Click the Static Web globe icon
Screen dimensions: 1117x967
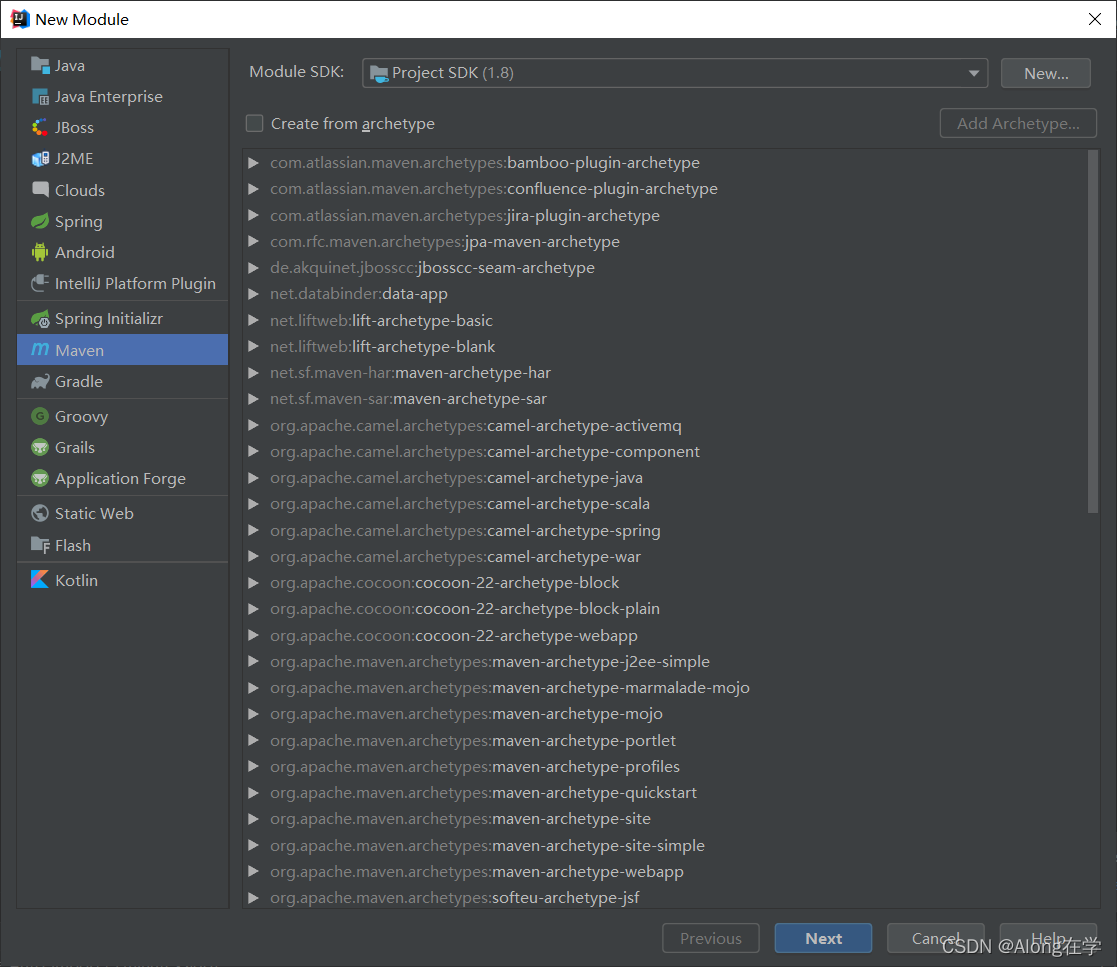click(x=40, y=513)
